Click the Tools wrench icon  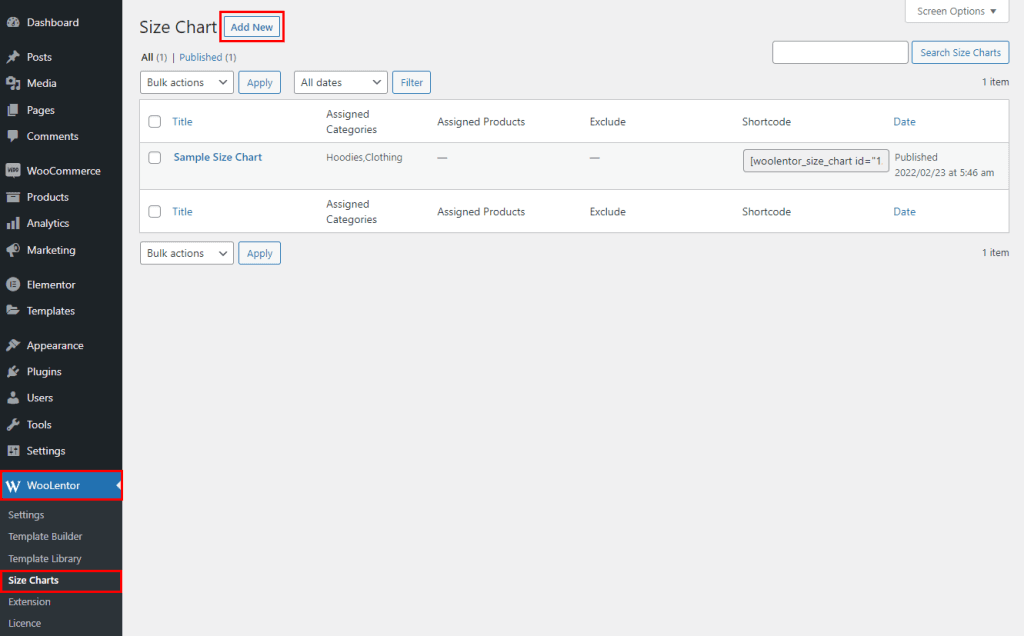point(12,424)
